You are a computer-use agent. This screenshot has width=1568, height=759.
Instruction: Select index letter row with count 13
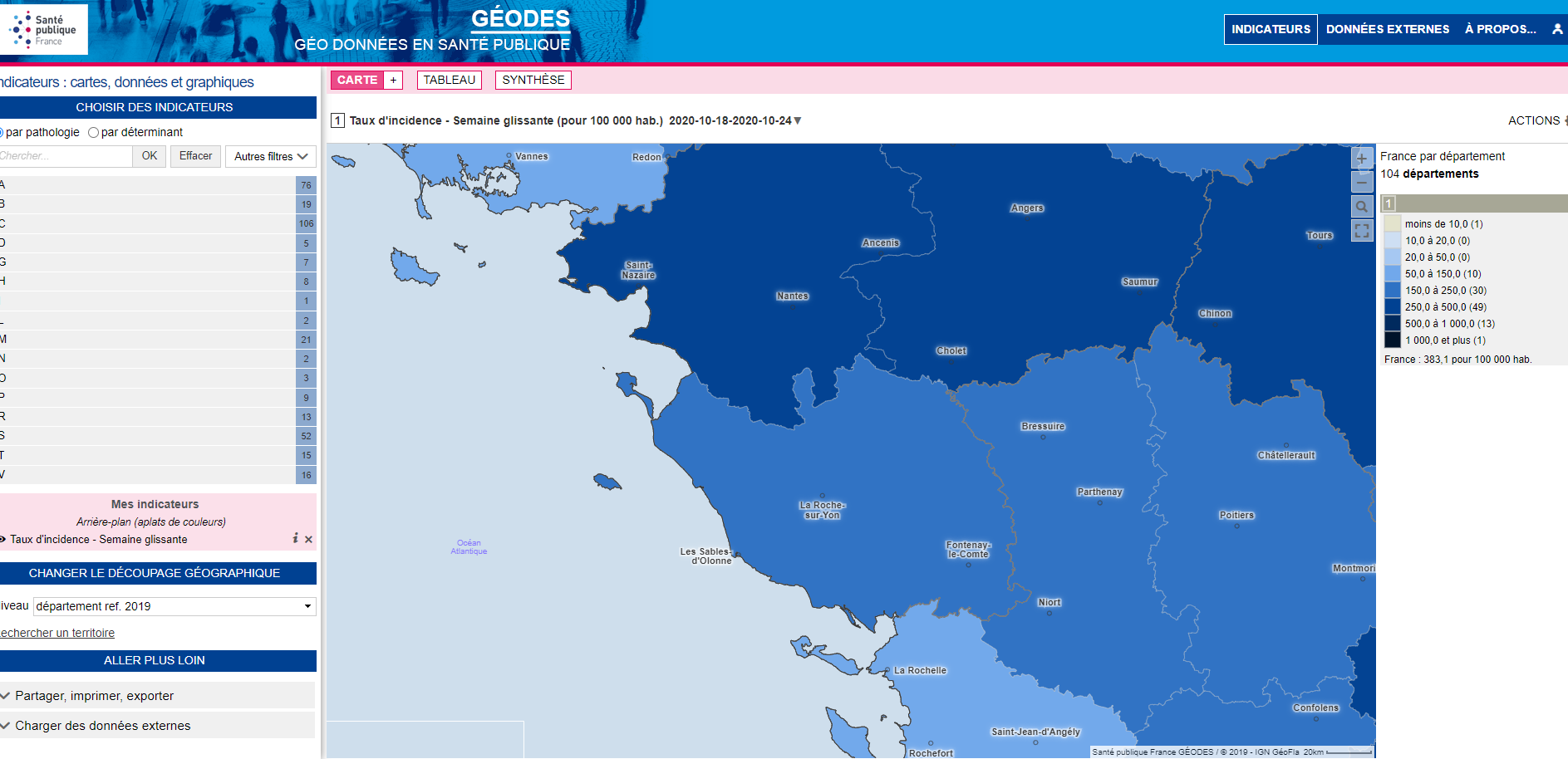pos(158,417)
